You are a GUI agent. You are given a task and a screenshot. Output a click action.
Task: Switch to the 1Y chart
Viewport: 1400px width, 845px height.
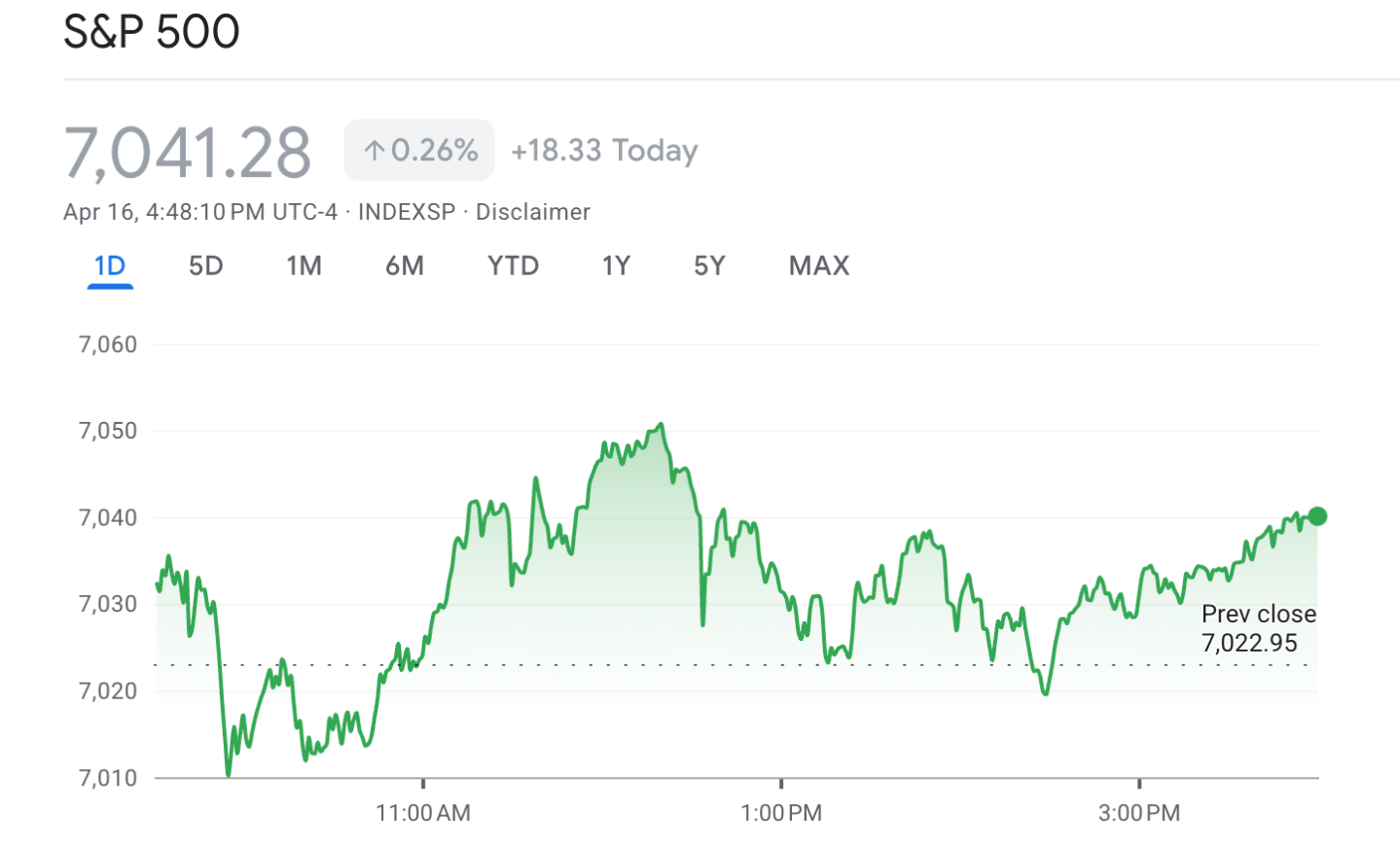tap(616, 265)
